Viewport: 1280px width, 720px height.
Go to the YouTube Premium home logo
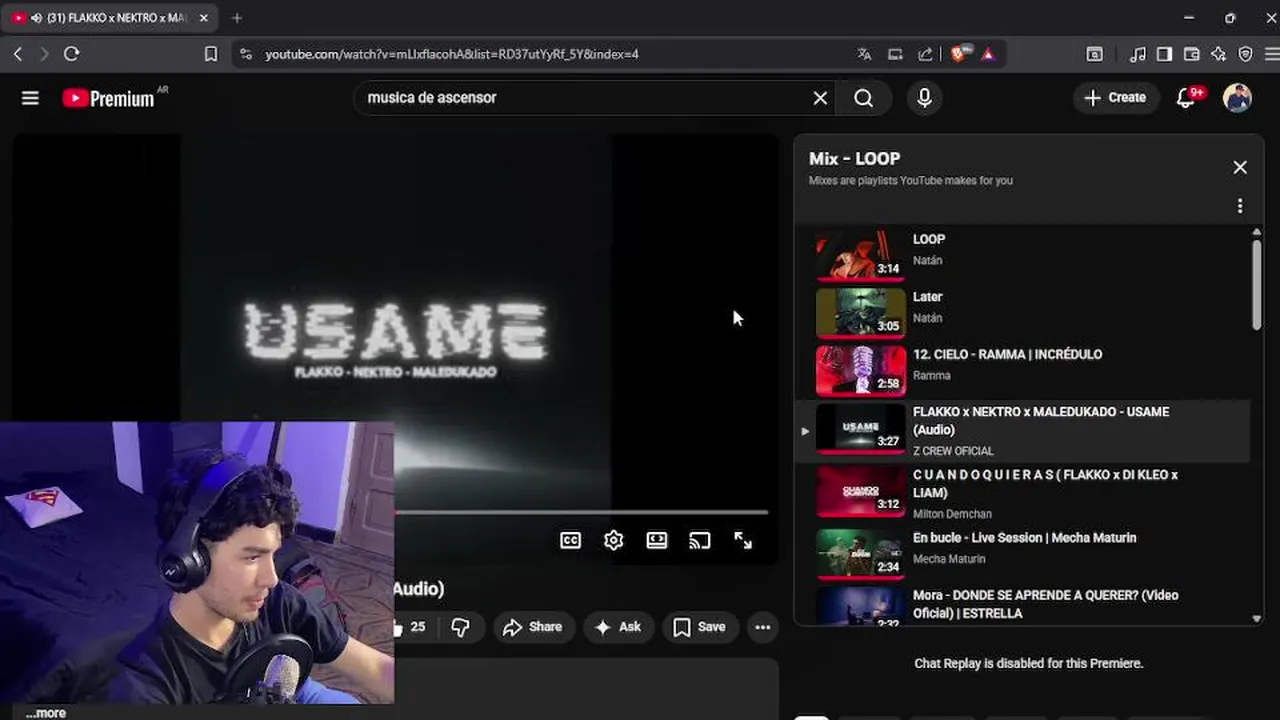(108, 98)
